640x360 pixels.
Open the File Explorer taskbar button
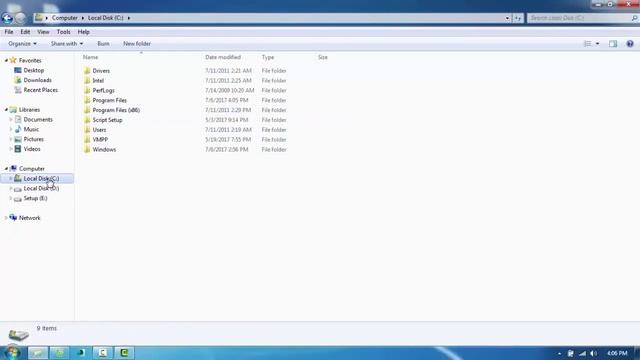coord(38,353)
